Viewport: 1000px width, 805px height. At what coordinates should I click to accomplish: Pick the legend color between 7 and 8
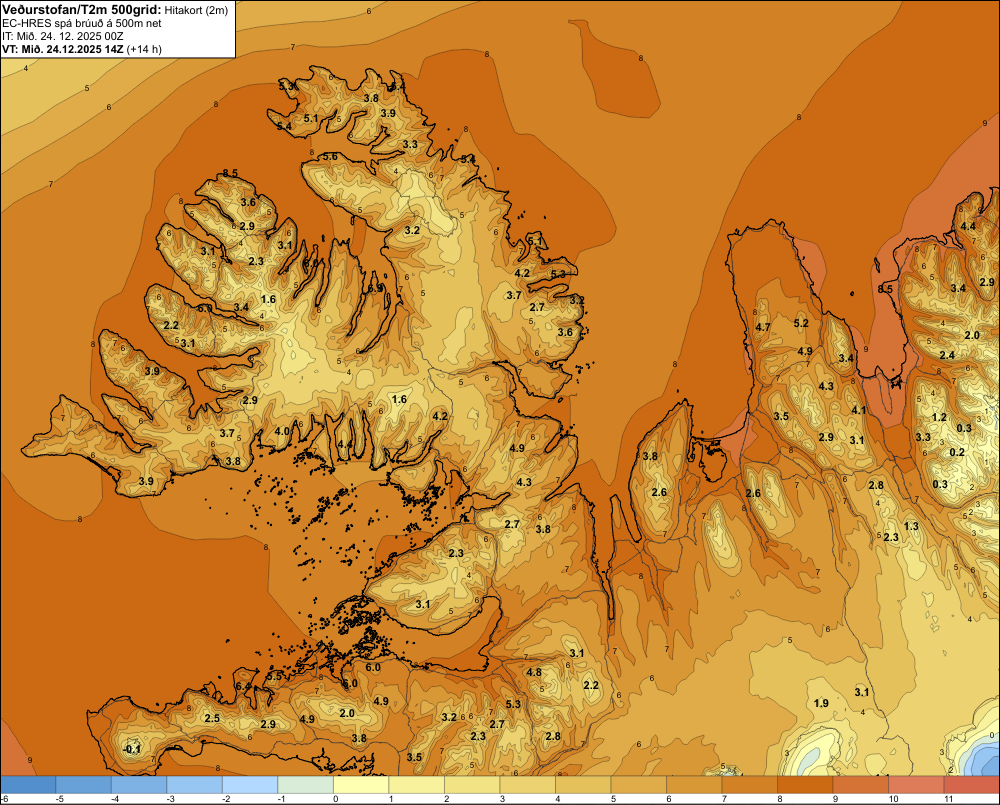(x=749, y=785)
